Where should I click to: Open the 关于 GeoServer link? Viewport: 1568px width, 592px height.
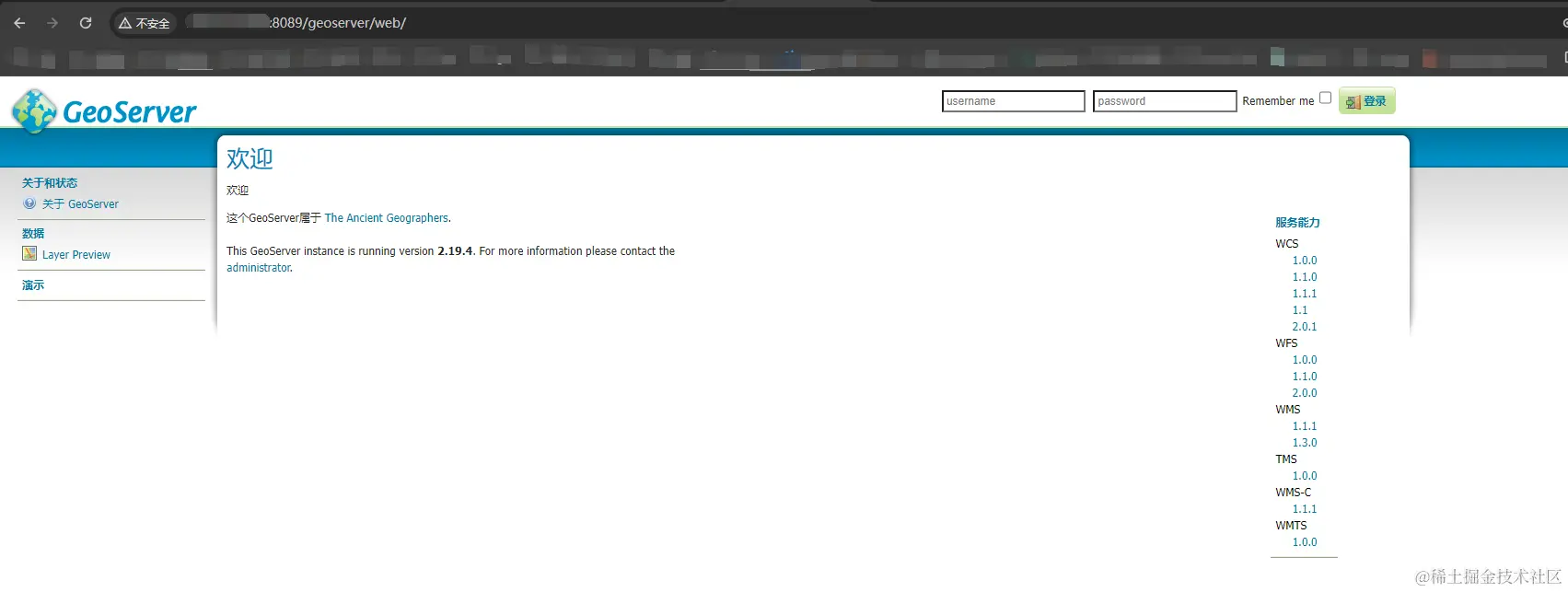click(80, 204)
